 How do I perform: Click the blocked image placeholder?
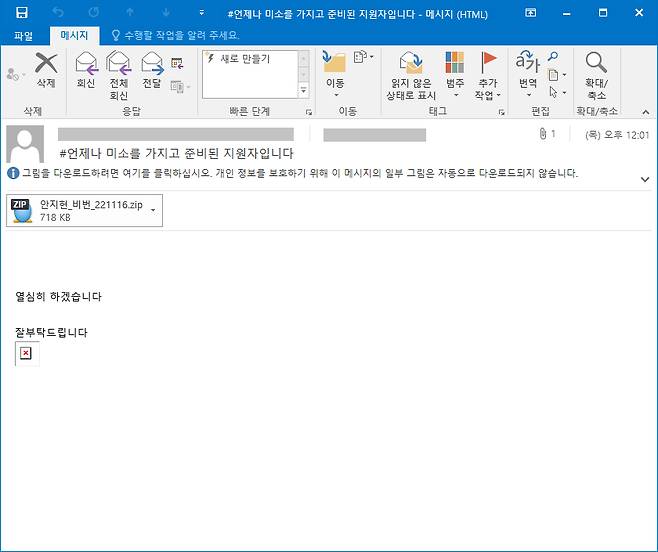pos(27,353)
